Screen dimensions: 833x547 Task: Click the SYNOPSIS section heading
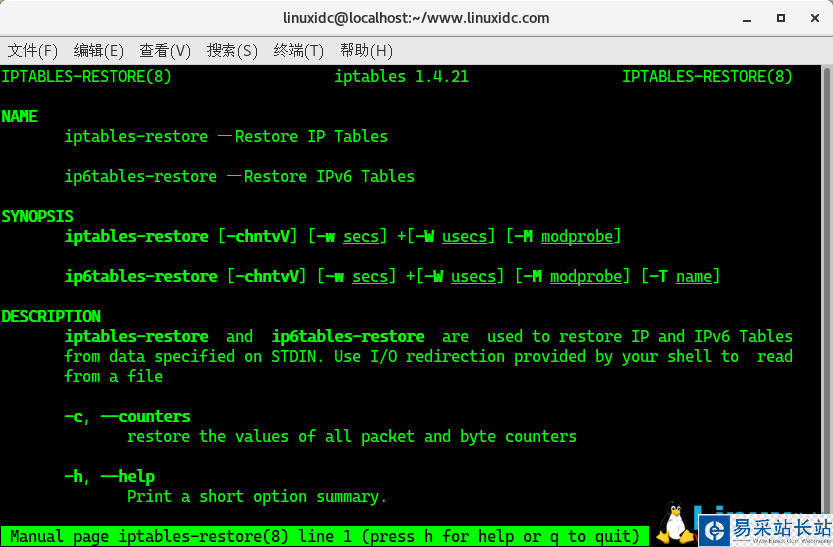pos(37,217)
